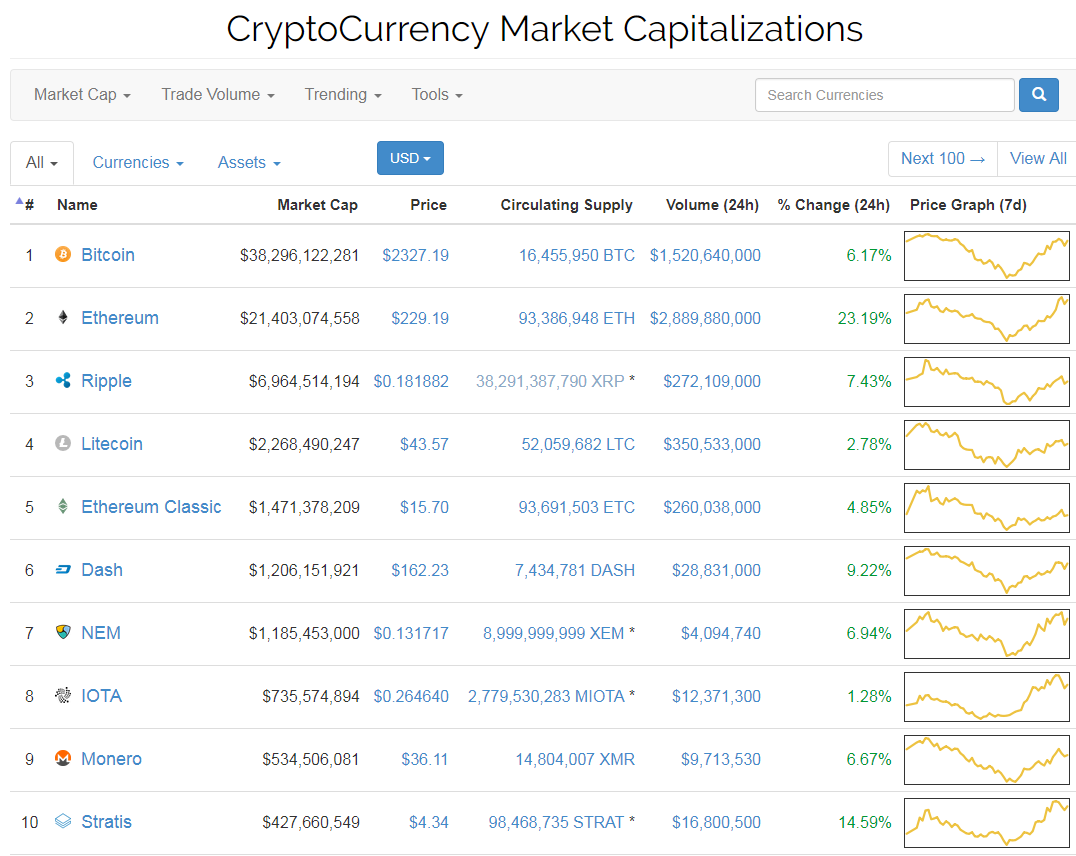1076x856 pixels.
Task: Click the Dash logo icon
Action: coord(63,570)
